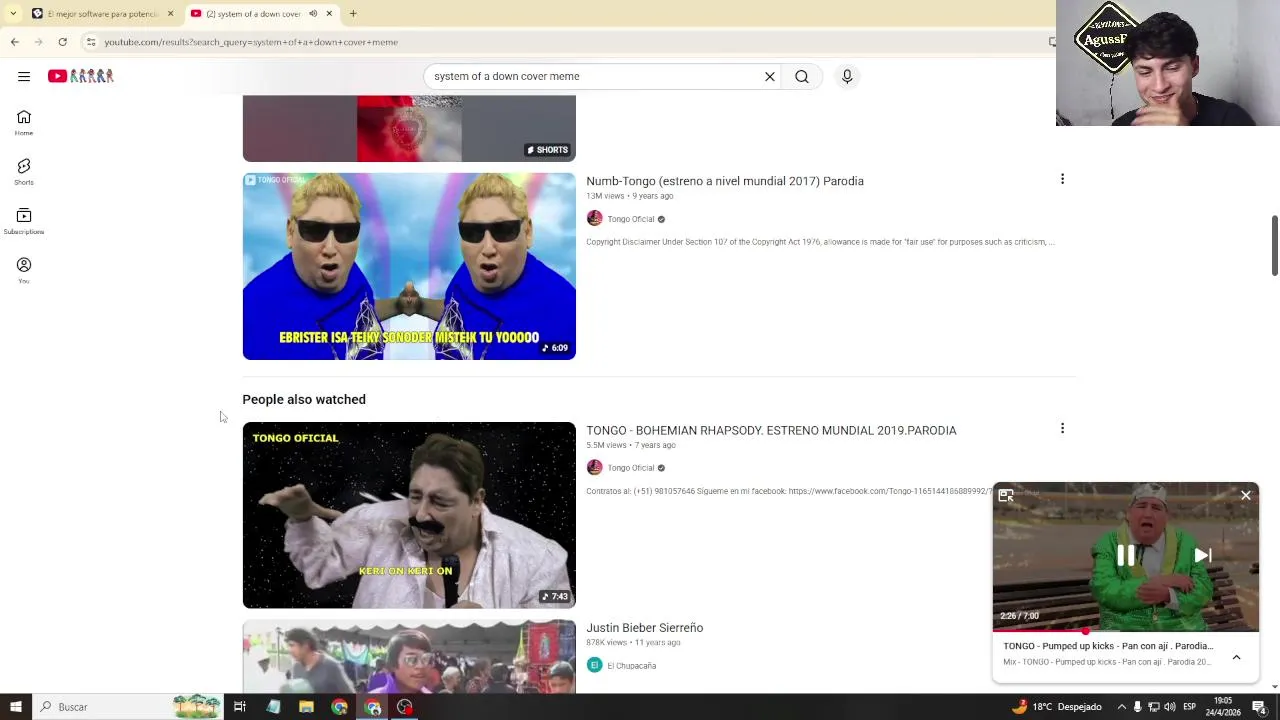Play the Numb-Tongo video thumbnail
The width and height of the screenshot is (1280, 720).
pyautogui.click(x=409, y=266)
